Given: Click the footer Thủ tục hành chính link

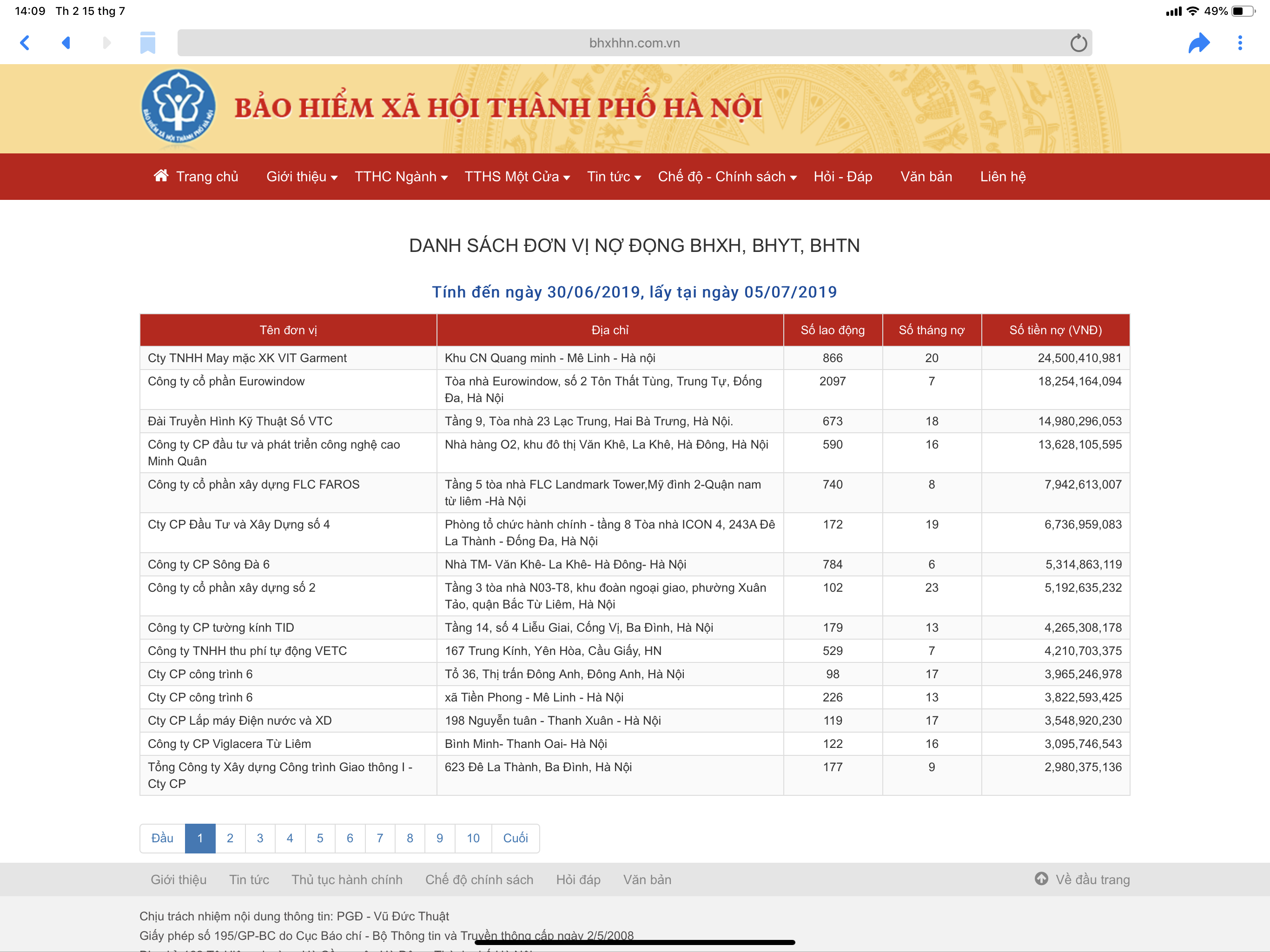Looking at the screenshot, I should (347, 879).
